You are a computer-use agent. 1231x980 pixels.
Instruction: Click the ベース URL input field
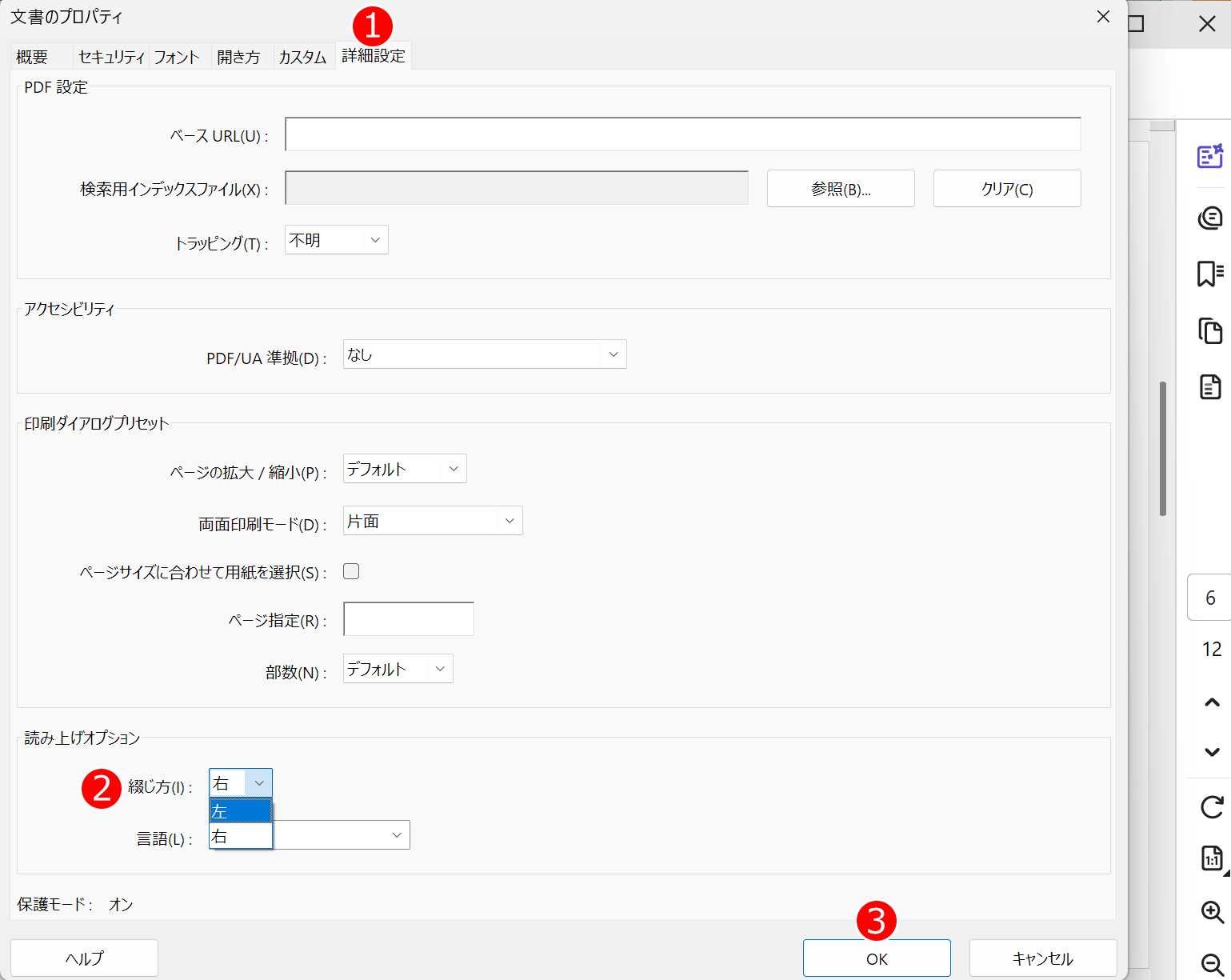683,134
